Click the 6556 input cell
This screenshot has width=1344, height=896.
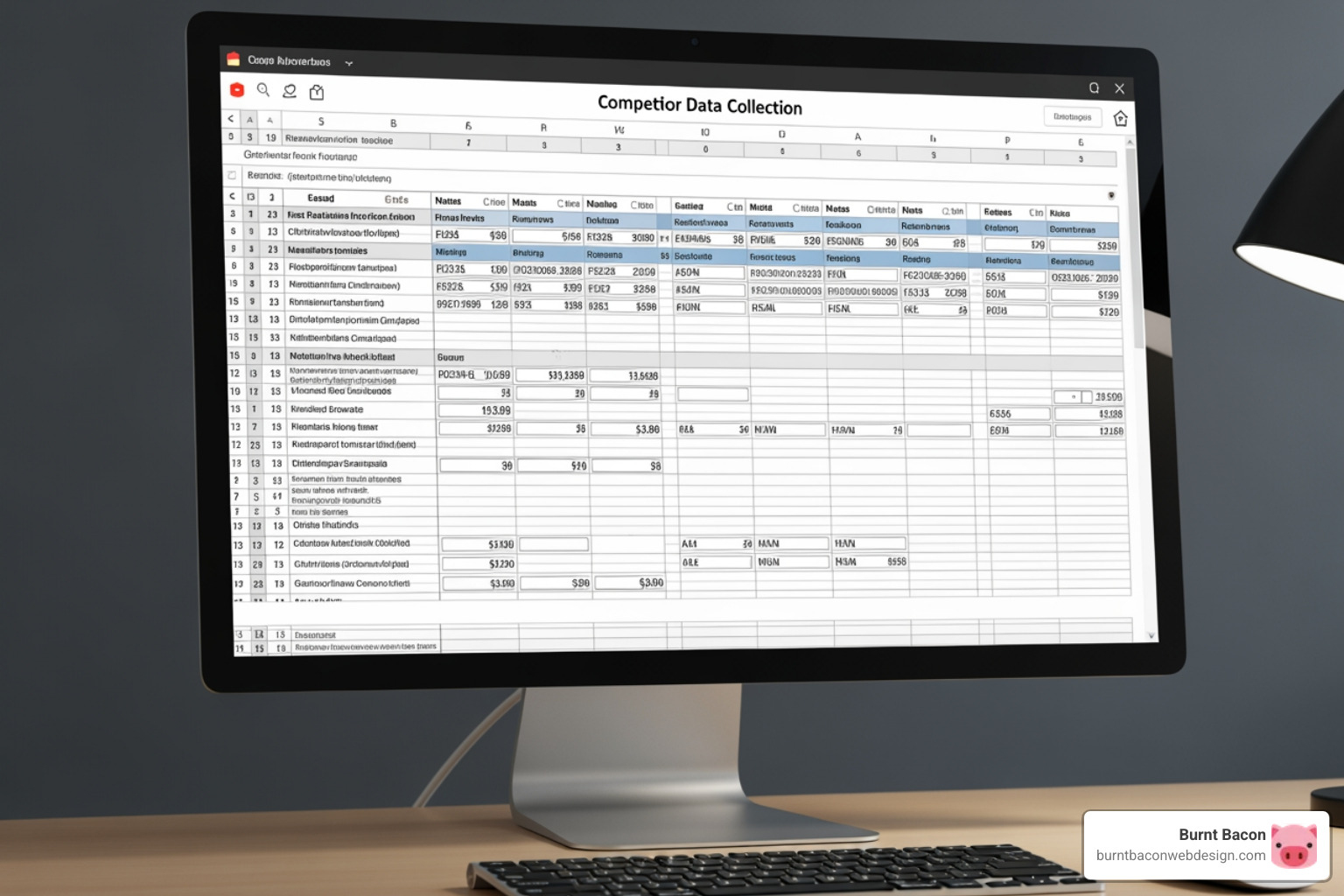point(1018,414)
